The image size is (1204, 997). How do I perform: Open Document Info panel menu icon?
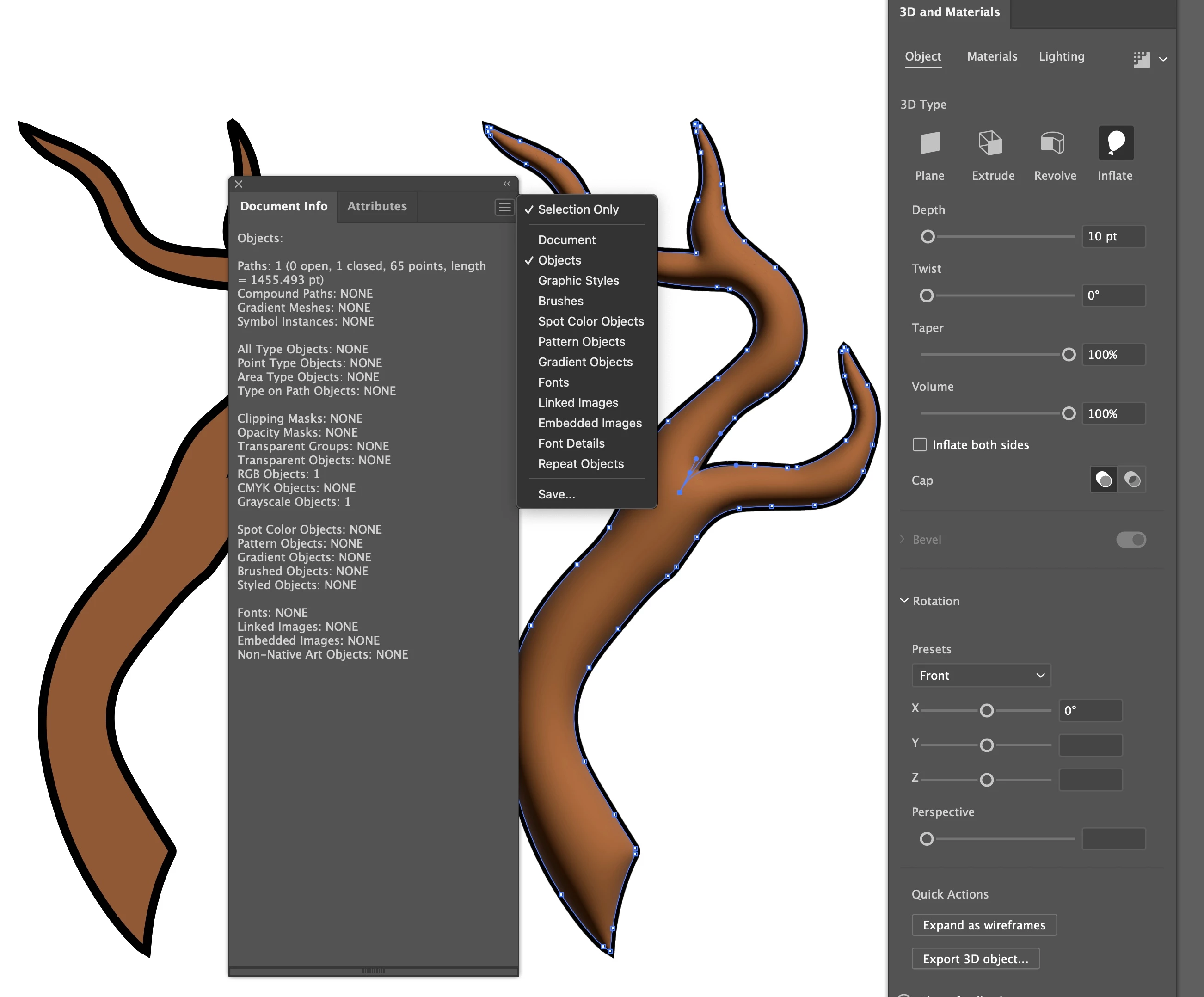pos(504,207)
